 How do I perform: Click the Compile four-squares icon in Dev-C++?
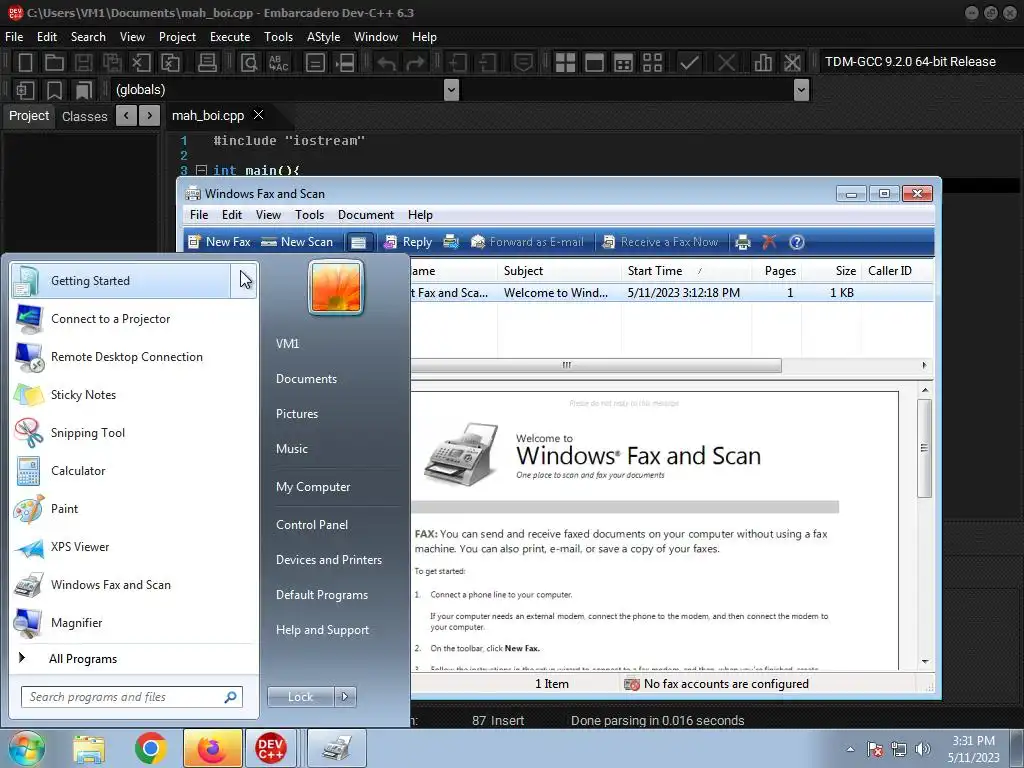pyautogui.click(x=565, y=62)
